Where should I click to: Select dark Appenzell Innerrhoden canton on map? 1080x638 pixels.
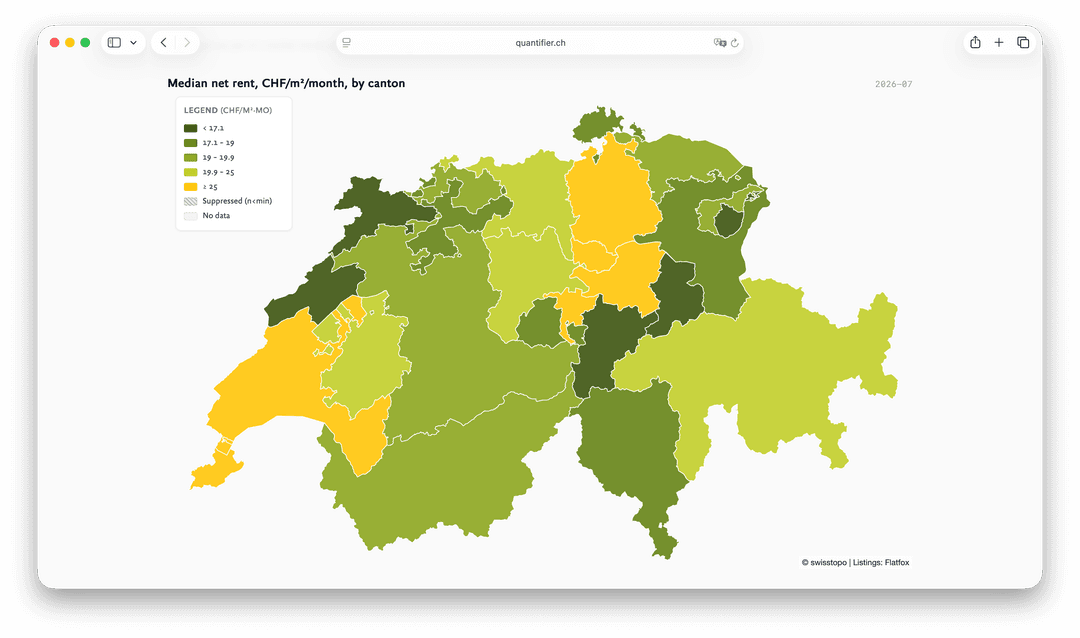tap(727, 222)
